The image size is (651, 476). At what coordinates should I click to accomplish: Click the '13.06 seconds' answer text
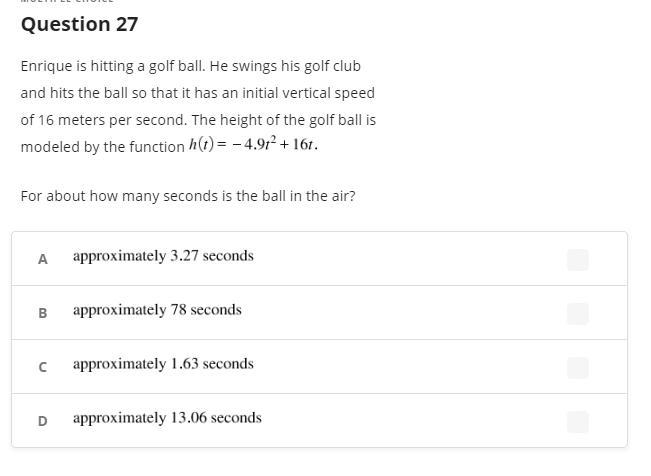(x=216, y=418)
